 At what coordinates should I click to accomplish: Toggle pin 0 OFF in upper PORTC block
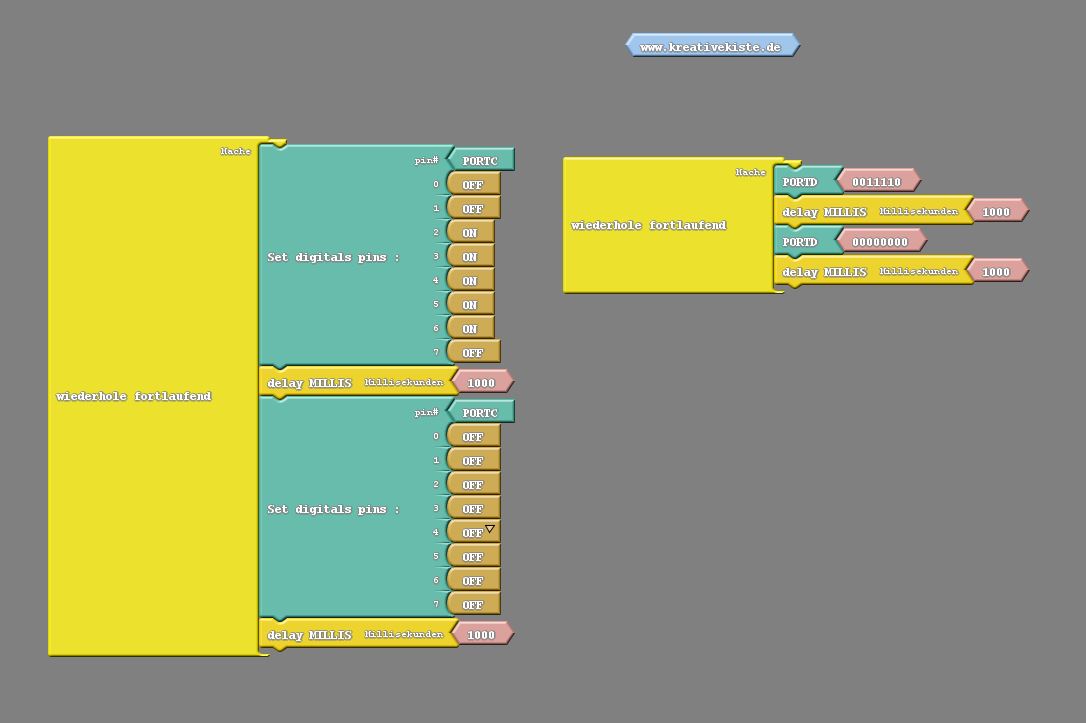[473, 185]
